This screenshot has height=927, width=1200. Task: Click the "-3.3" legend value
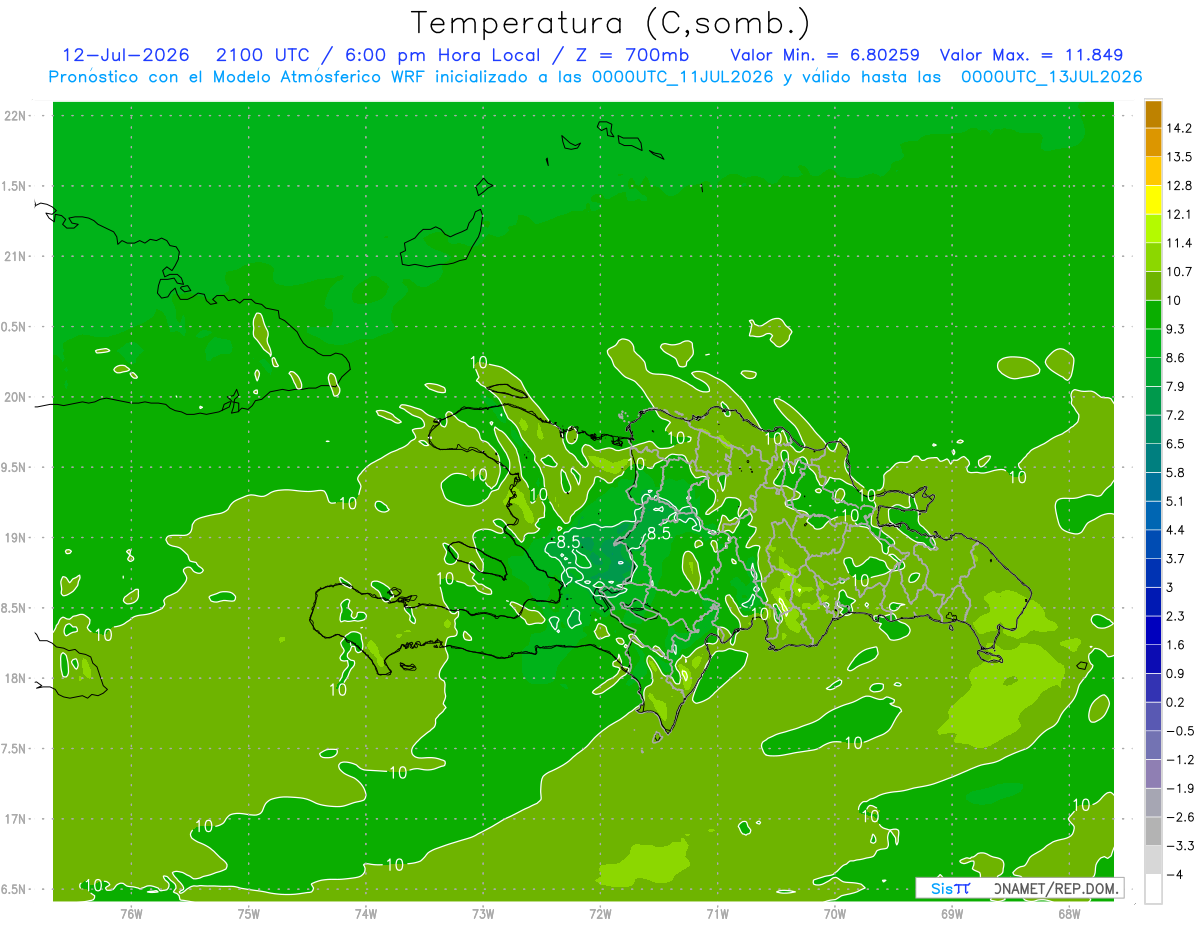(x=1179, y=846)
